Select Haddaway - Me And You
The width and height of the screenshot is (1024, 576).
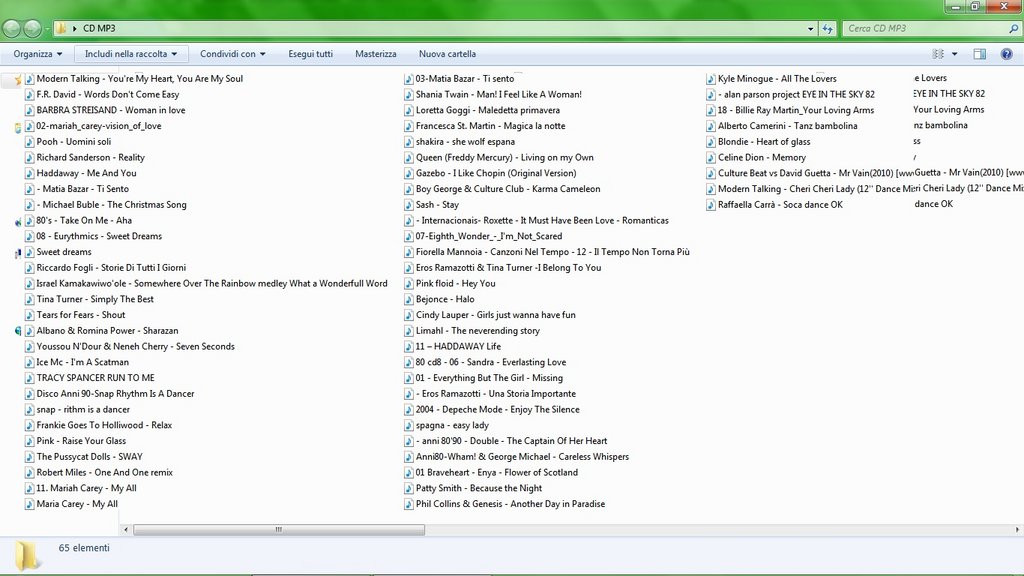tap(81, 173)
